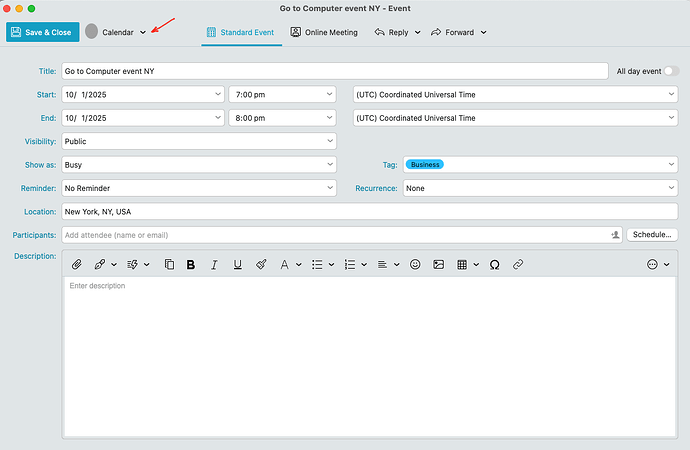
Task: Open the 7:00 pm start time dropdown
Action: pyautogui.click(x=329, y=94)
